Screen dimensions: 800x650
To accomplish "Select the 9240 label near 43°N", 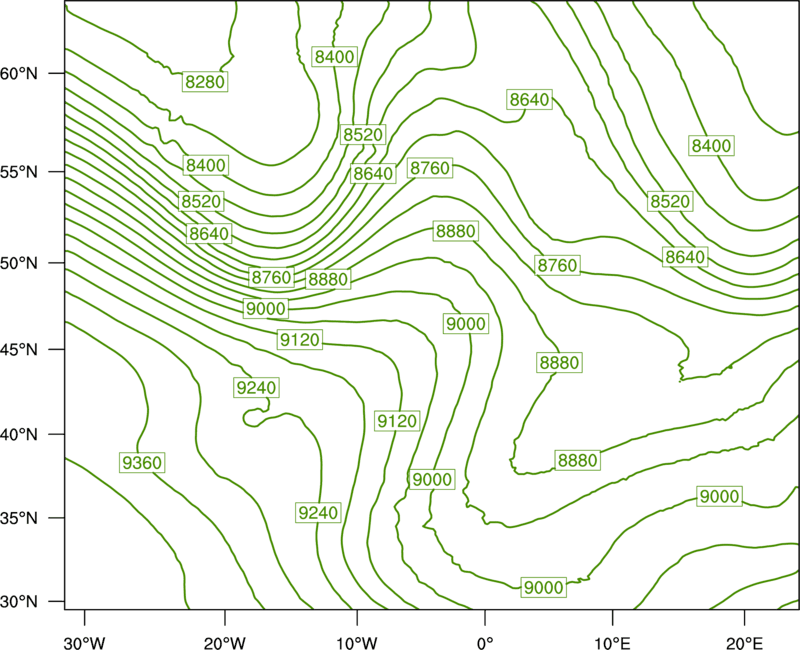I will click(x=256, y=388).
